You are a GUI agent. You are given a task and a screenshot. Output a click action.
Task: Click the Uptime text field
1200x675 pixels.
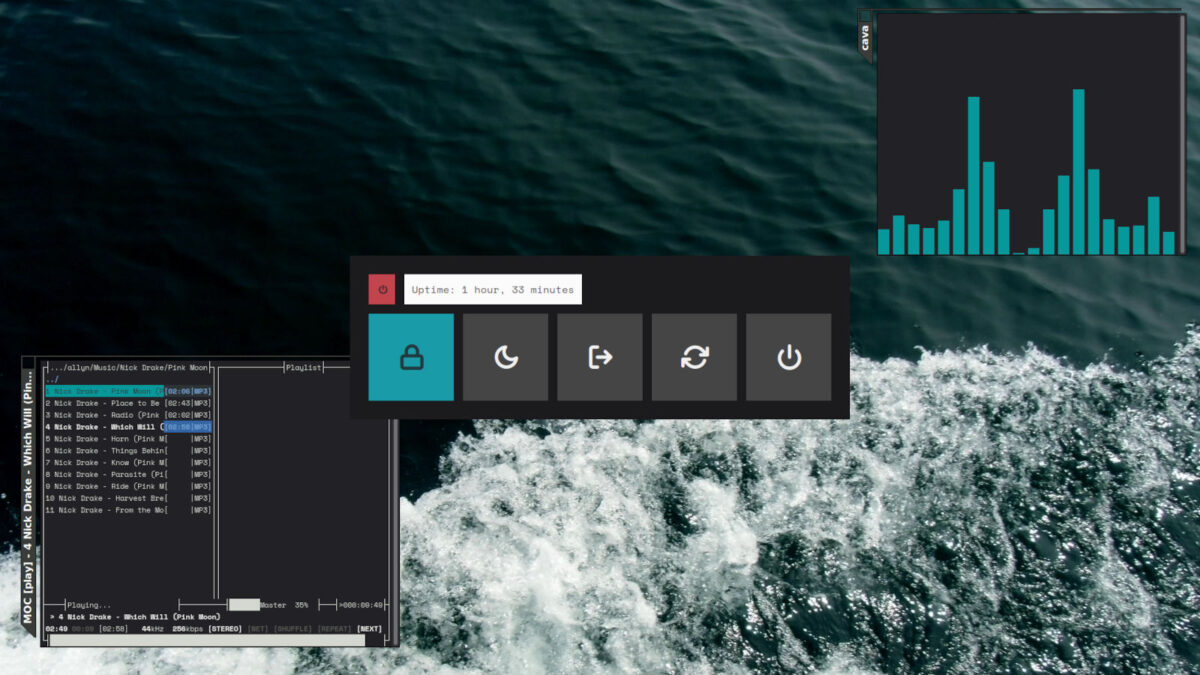492,289
